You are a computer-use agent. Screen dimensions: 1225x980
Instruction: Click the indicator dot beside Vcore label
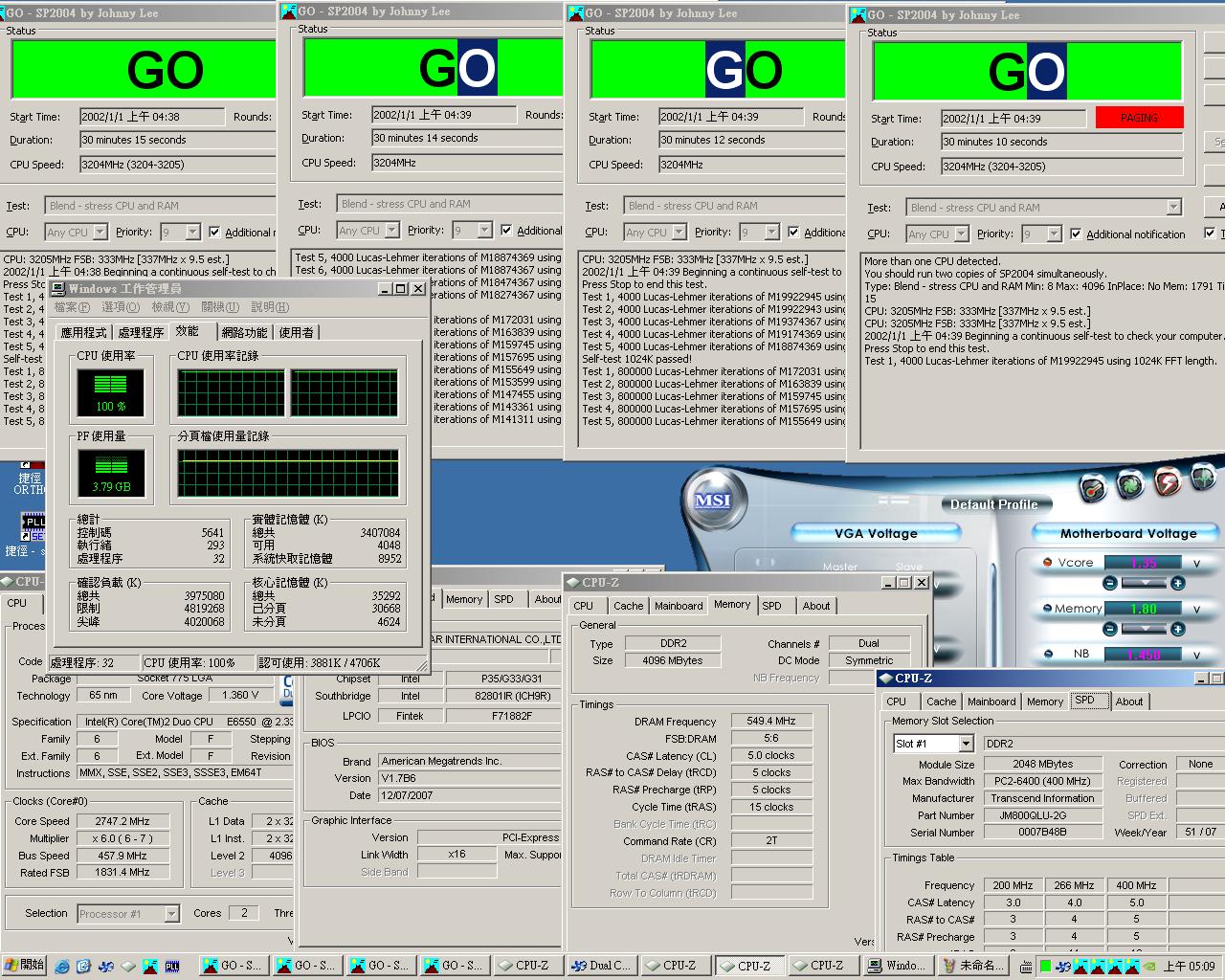pyautogui.click(x=1048, y=563)
